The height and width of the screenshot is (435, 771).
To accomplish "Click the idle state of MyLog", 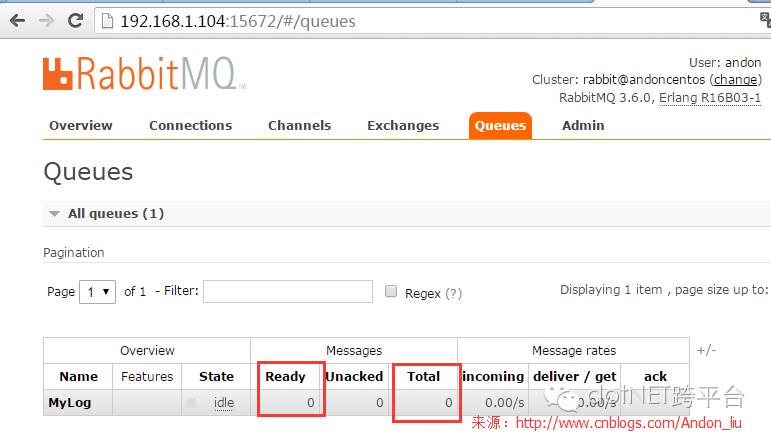I will coord(224,403).
